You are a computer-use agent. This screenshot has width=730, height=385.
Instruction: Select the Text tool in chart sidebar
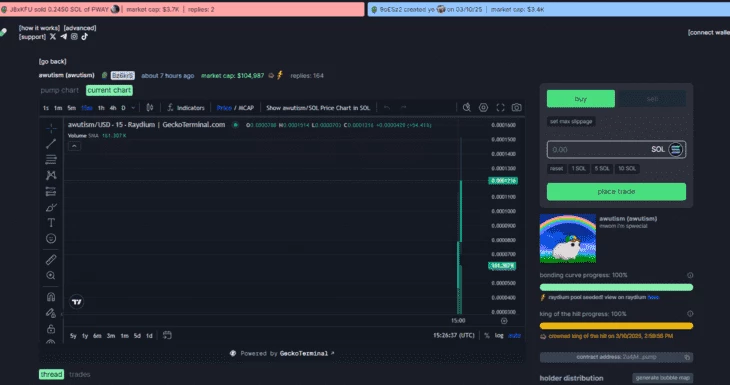(x=51, y=223)
